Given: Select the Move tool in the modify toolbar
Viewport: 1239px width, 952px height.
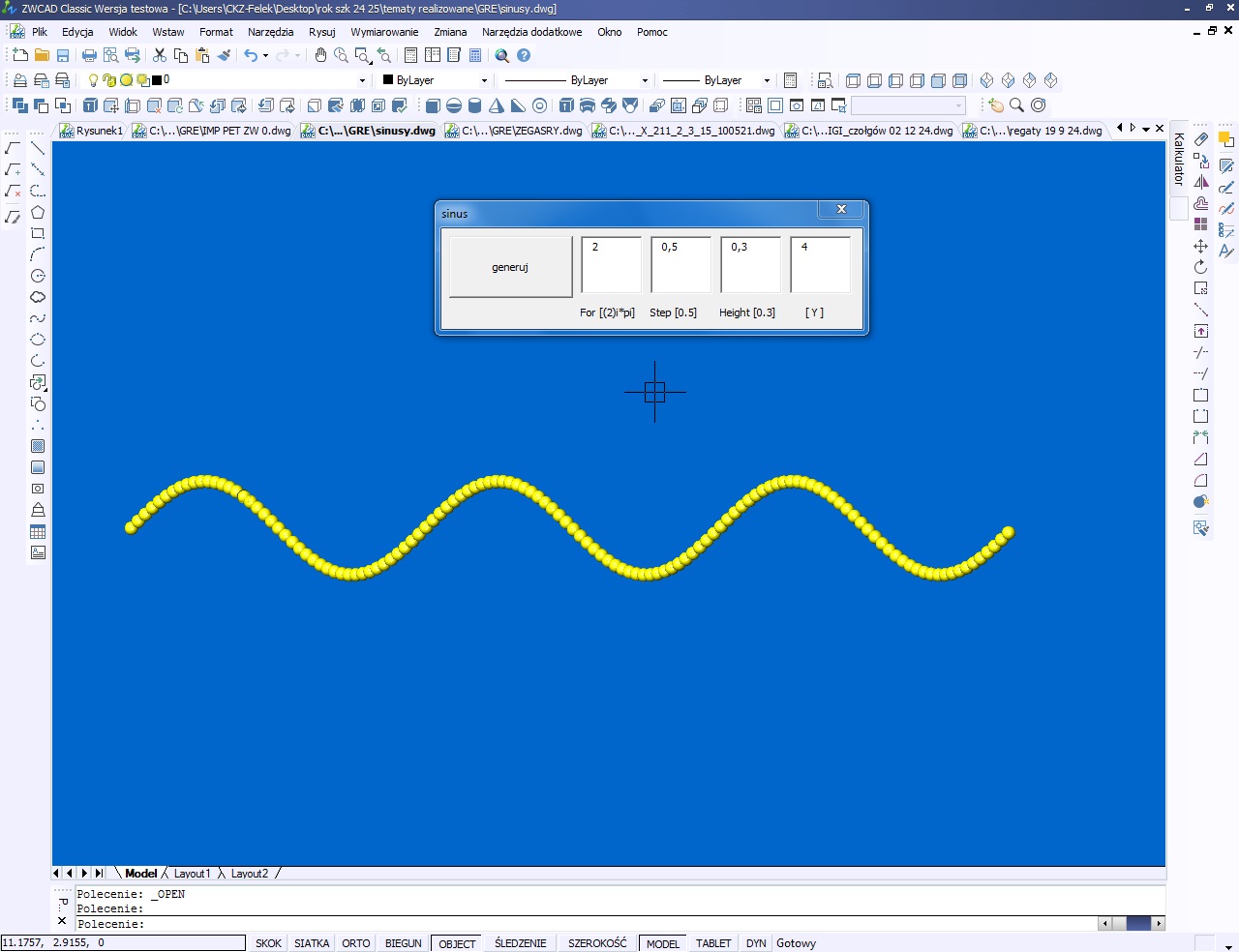Looking at the screenshot, I should [x=1200, y=246].
